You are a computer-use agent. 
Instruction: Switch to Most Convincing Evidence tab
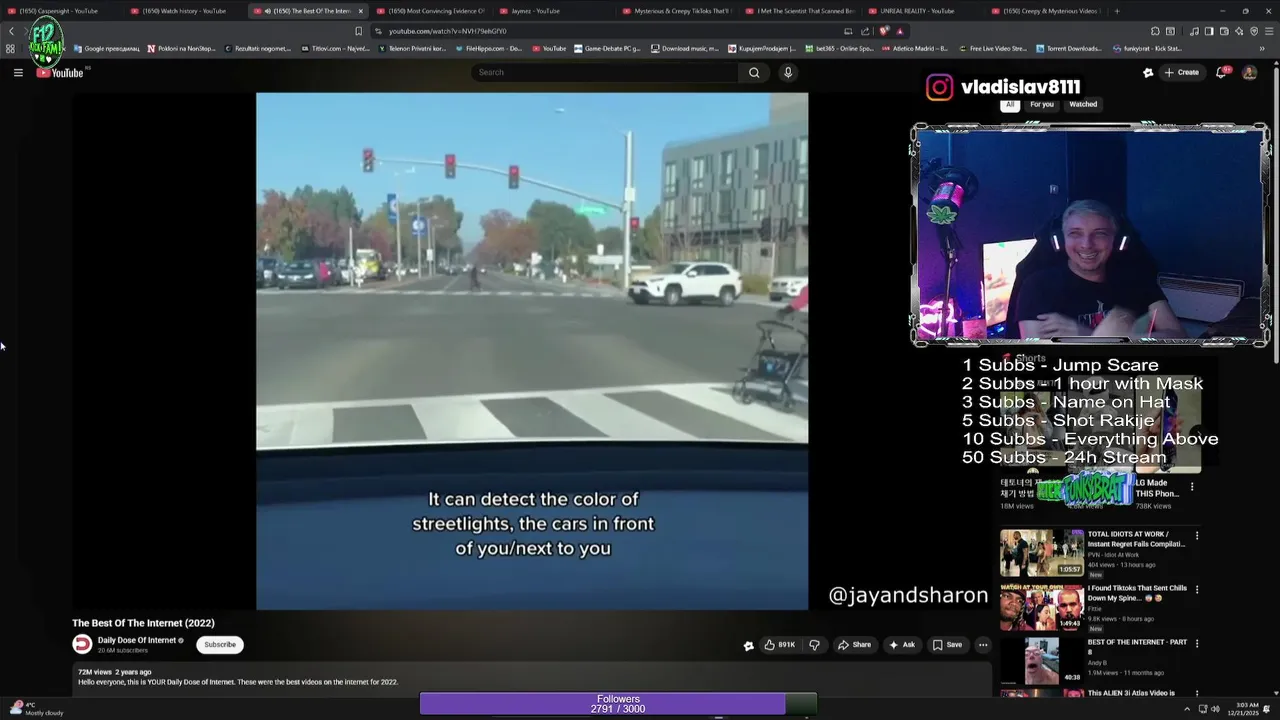(430, 11)
